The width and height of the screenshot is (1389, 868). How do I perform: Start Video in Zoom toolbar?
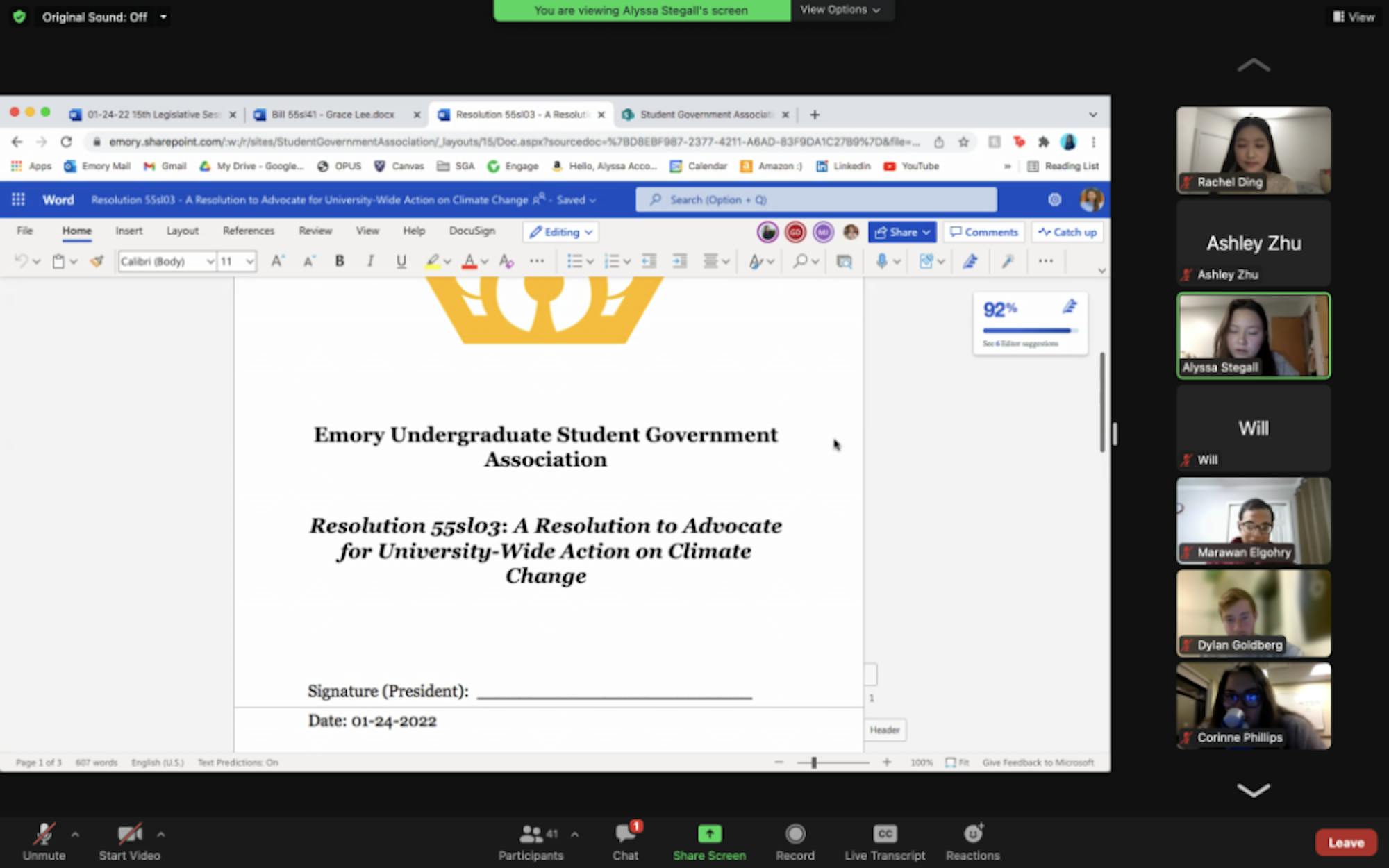(130, 842)
